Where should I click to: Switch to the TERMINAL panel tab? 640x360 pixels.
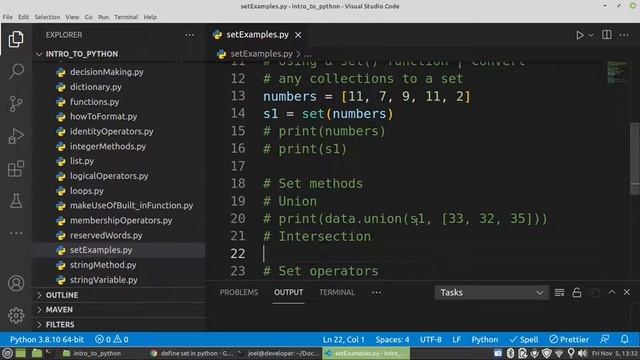[337, 292]
